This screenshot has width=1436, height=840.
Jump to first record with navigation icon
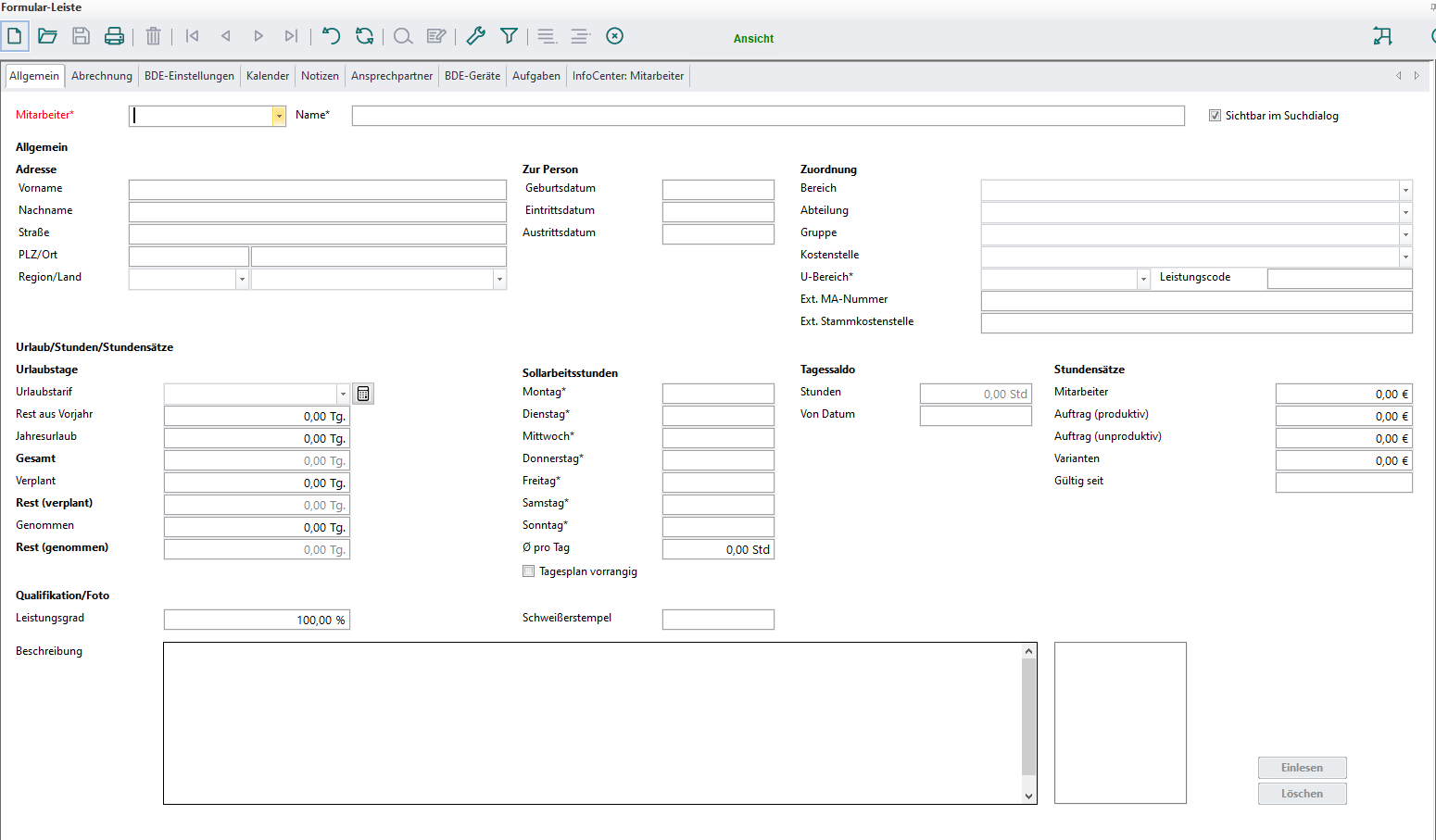pos(193,36)
